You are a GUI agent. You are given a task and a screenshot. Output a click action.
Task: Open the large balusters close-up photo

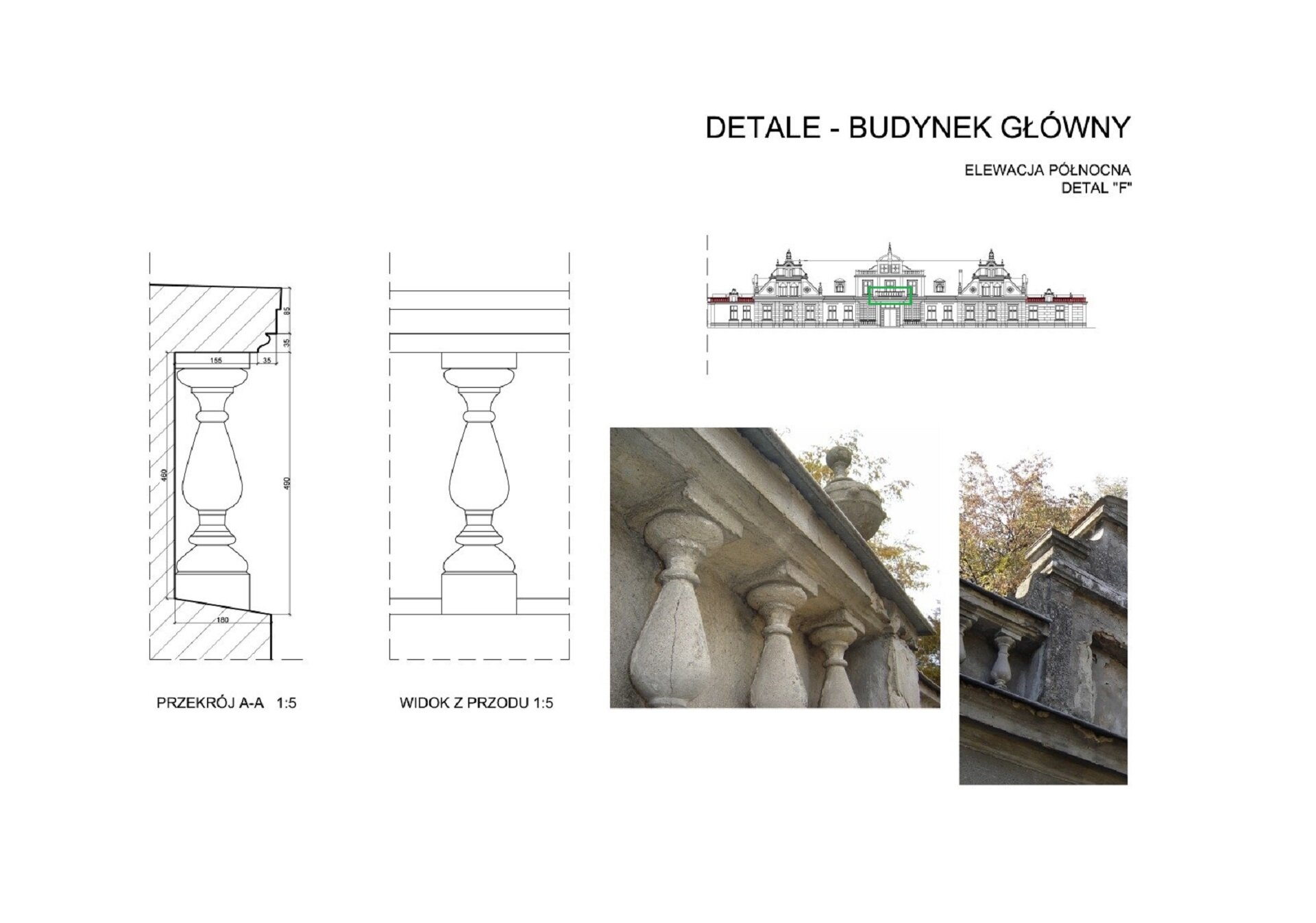tap(775, 567)
